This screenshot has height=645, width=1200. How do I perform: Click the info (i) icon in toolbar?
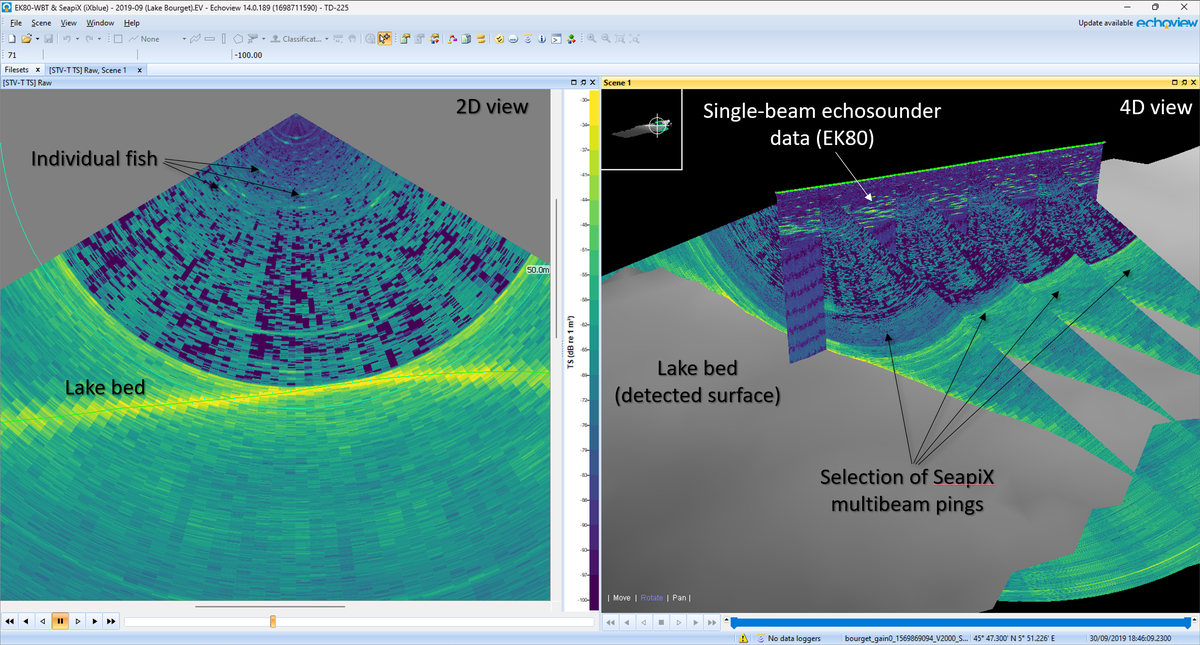tap(542, 38)
